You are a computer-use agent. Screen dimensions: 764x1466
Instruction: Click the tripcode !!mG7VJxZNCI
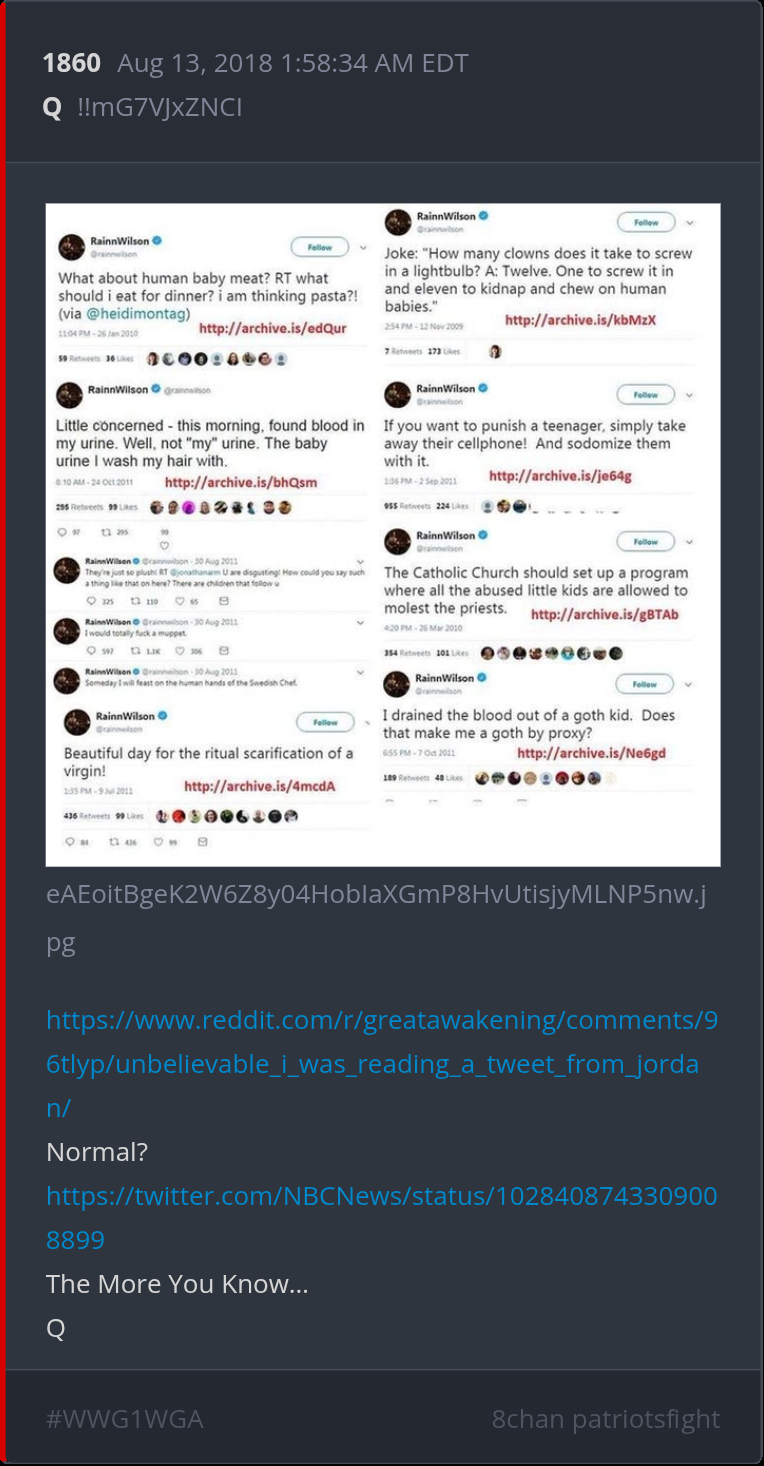[x=160, y=107]
